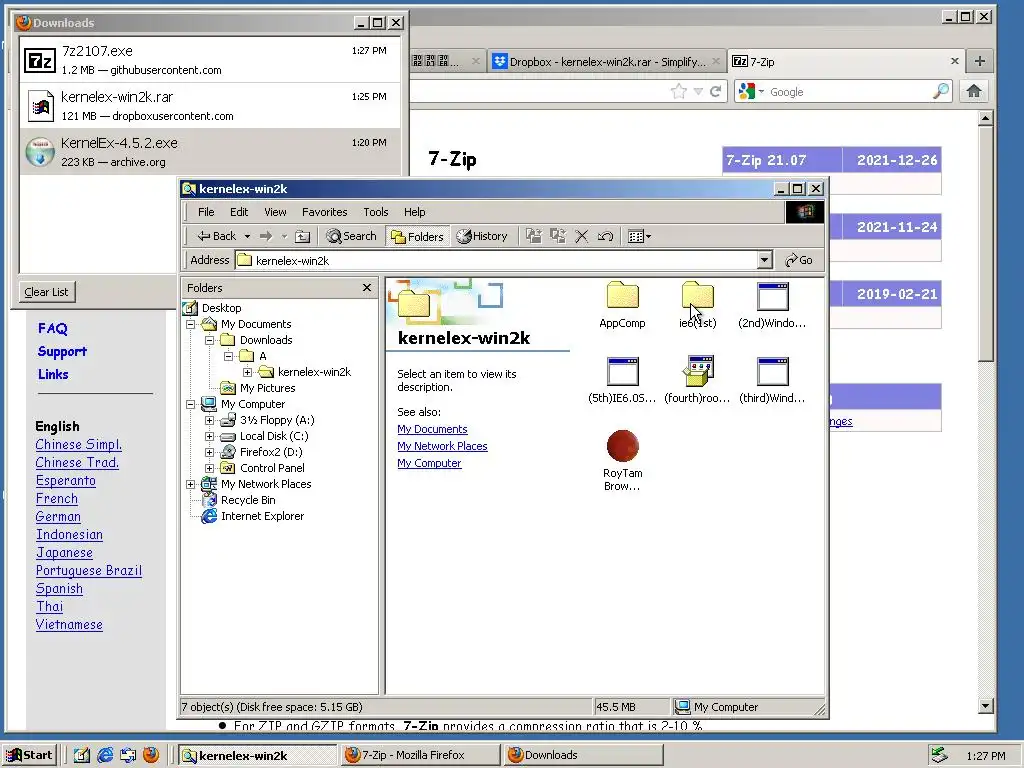Click the Go button next to Address

click(799, 260)
